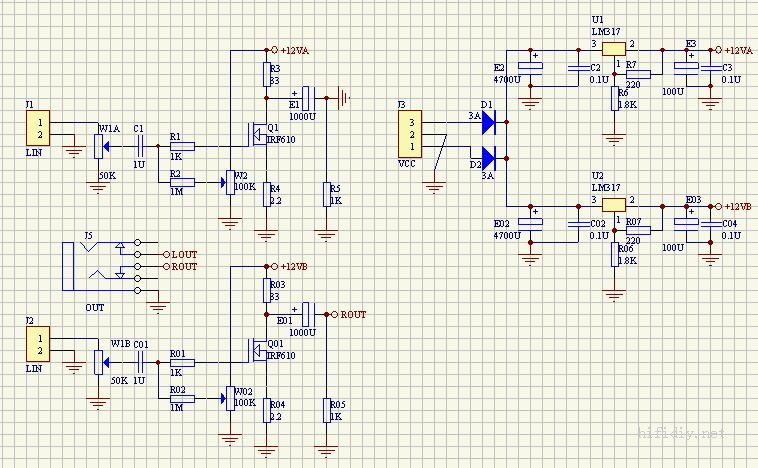Click the +12VB label at U2 output
The image size is (758, 468).
tap(734, 205)
